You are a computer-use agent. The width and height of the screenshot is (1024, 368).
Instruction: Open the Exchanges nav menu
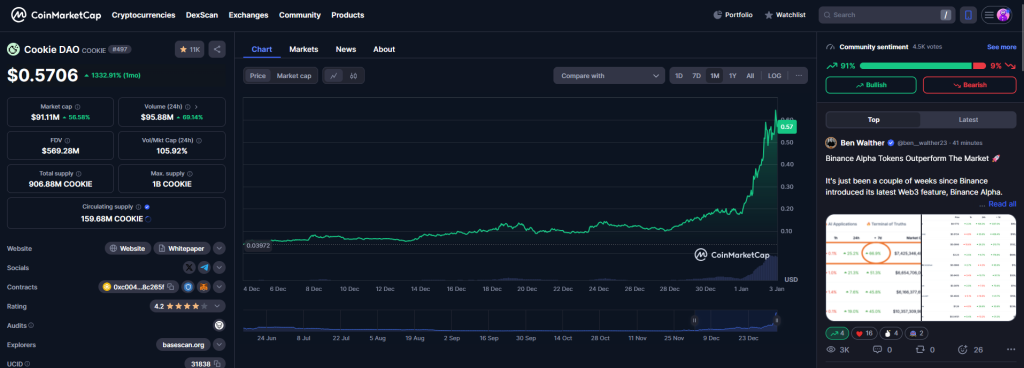pyautogui.click(x=248, y=14)
